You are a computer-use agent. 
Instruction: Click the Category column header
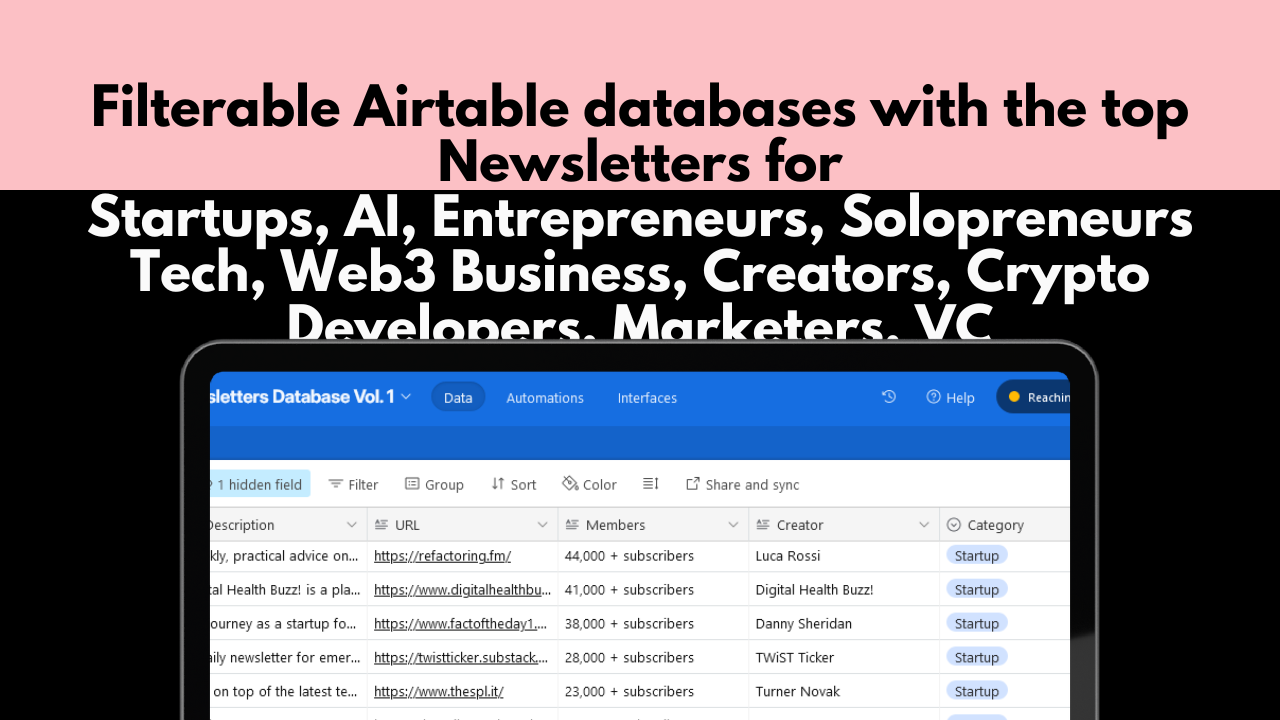(1004, 525)
